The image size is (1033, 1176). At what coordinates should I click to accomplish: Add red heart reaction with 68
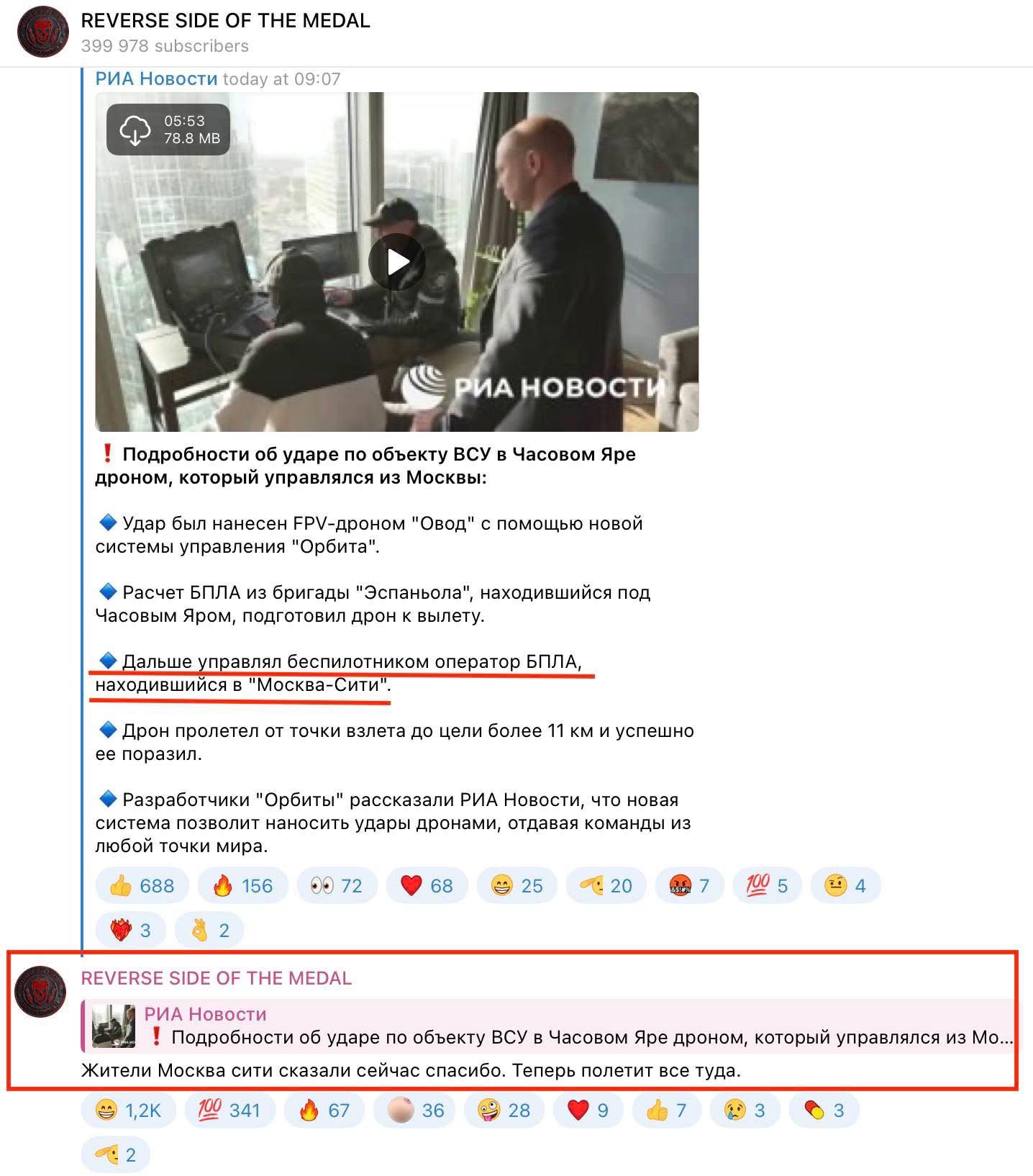tap(427, 885)
